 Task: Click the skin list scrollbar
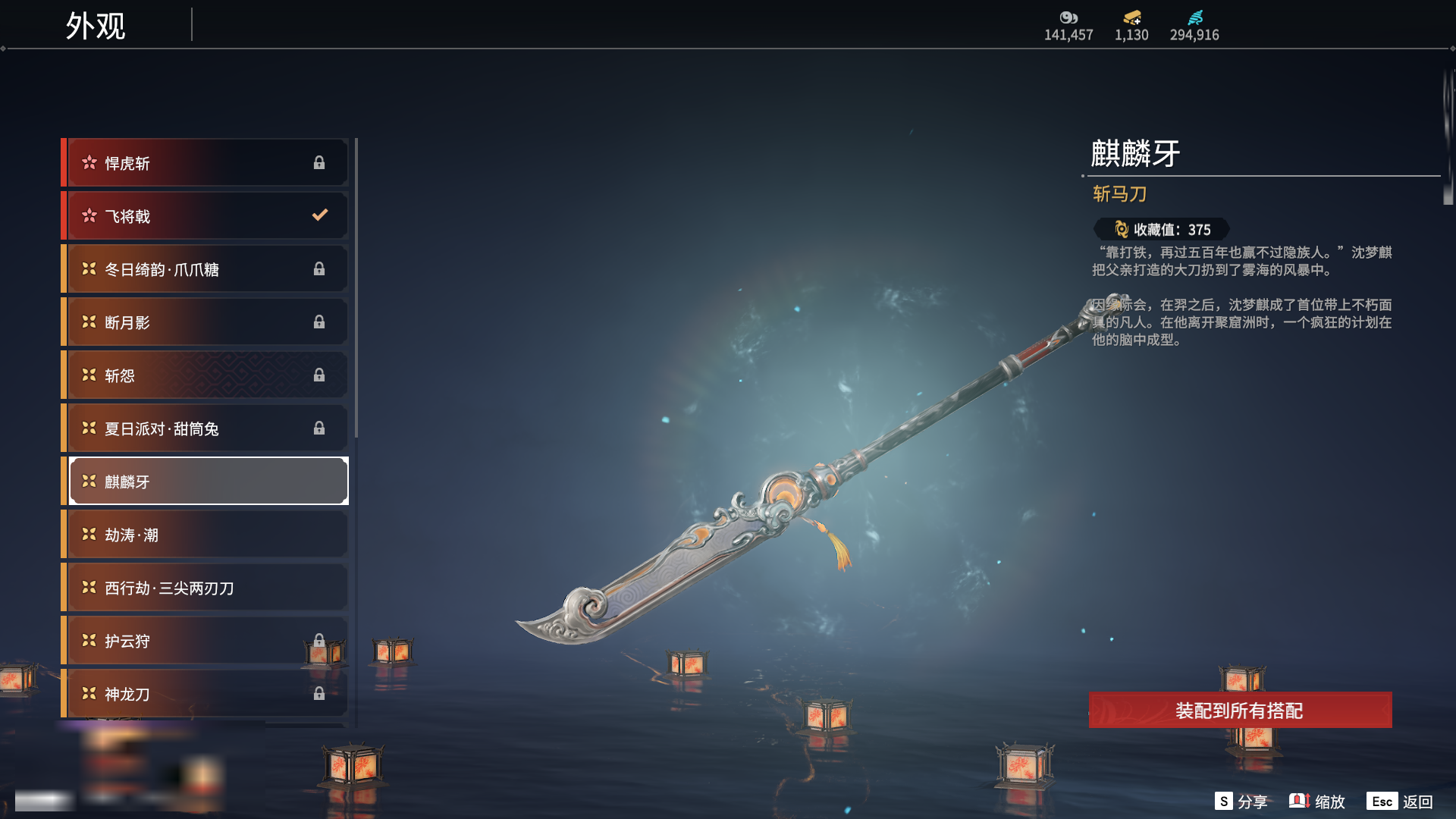coord(356,288)
